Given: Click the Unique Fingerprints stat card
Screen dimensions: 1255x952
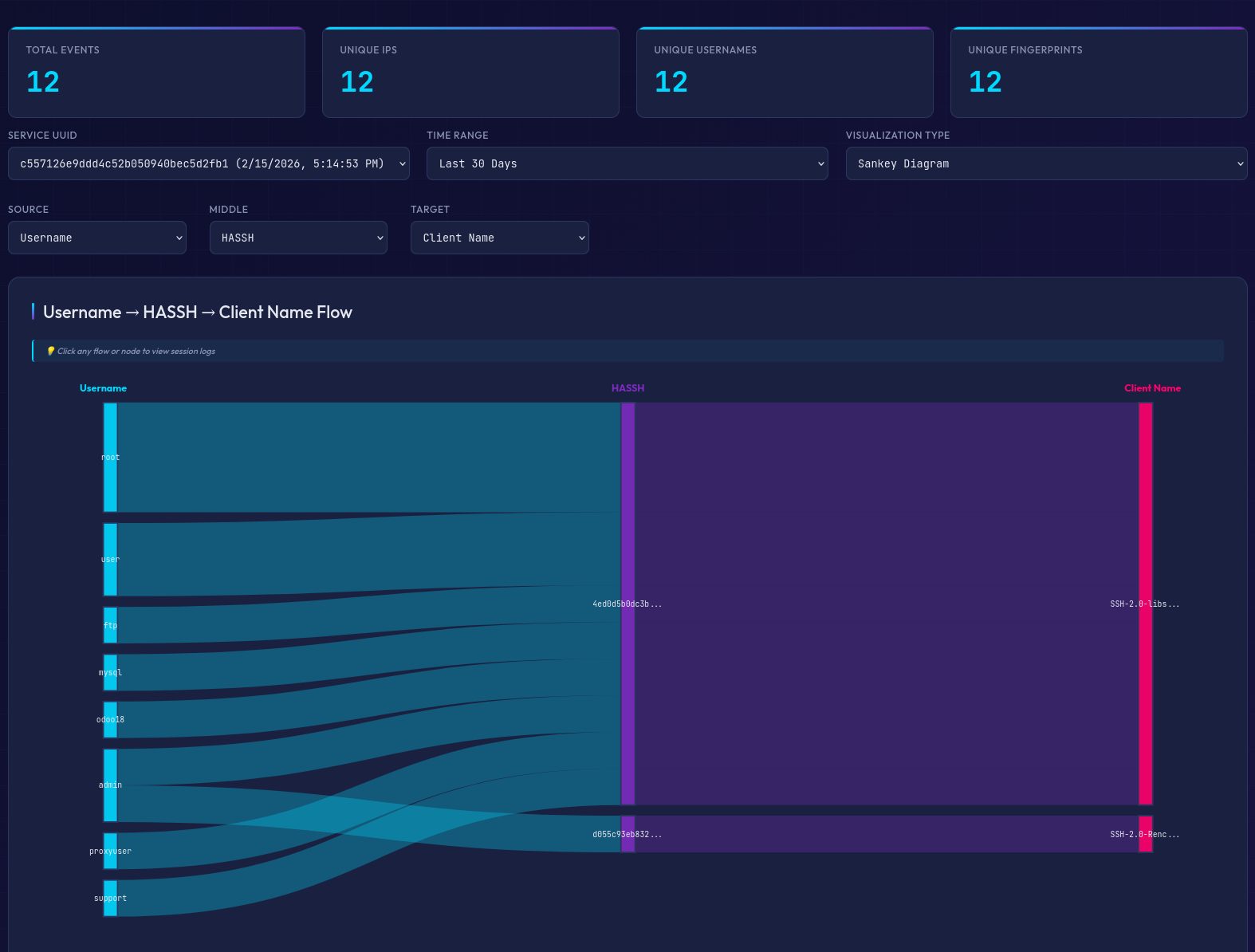Looking at the screenshot, I should (1099, 73).
